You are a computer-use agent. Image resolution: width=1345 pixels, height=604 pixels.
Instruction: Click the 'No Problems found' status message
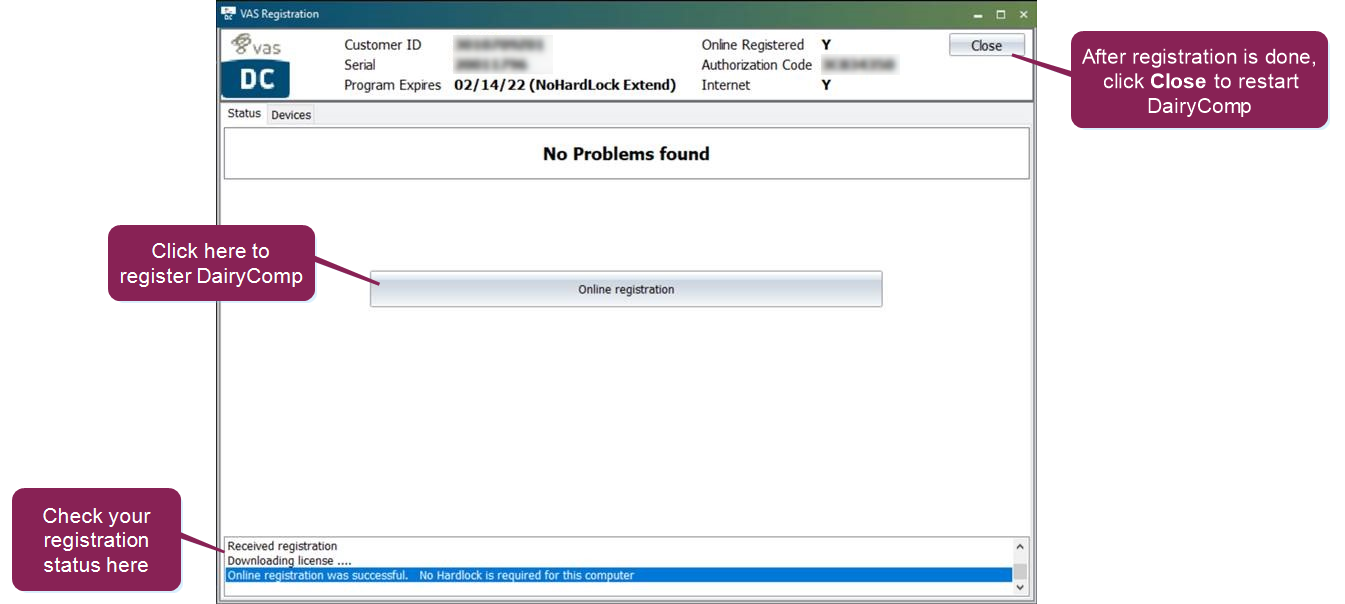point(626,154)
